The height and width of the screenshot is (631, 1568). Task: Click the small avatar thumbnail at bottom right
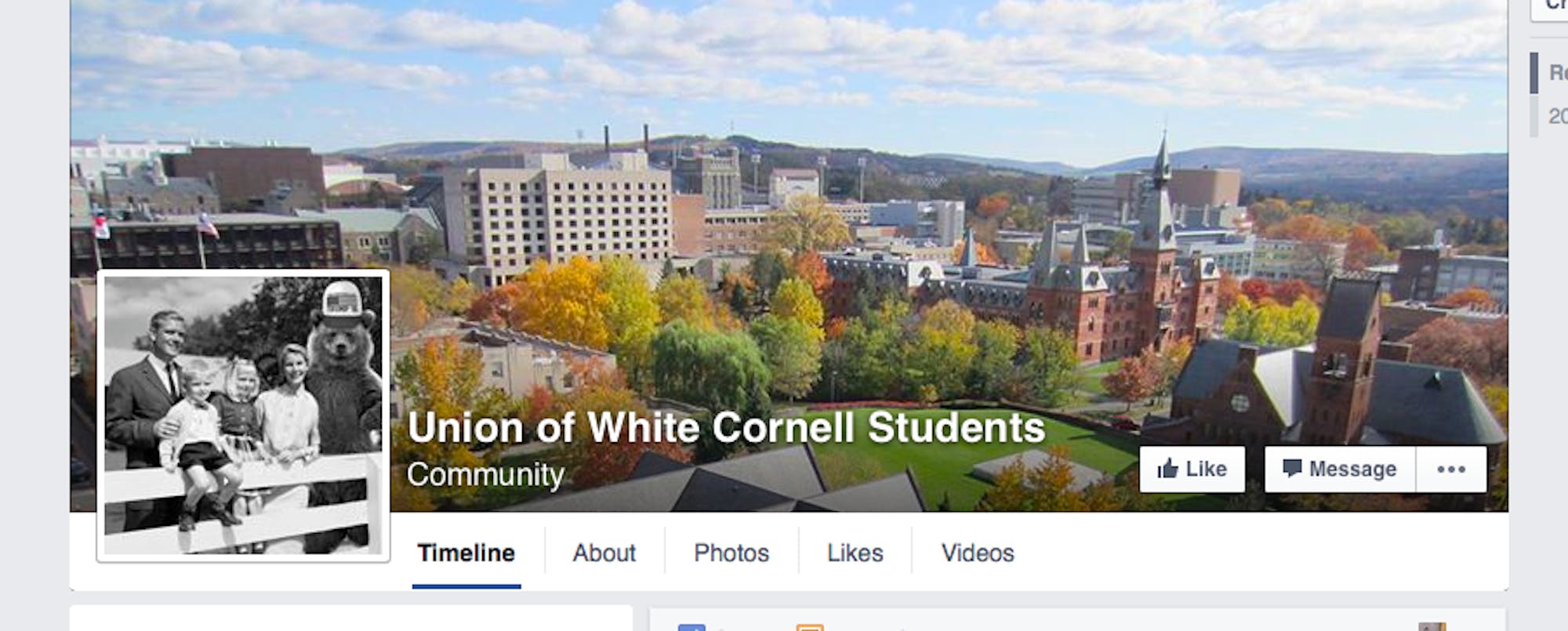[1432, 626]
